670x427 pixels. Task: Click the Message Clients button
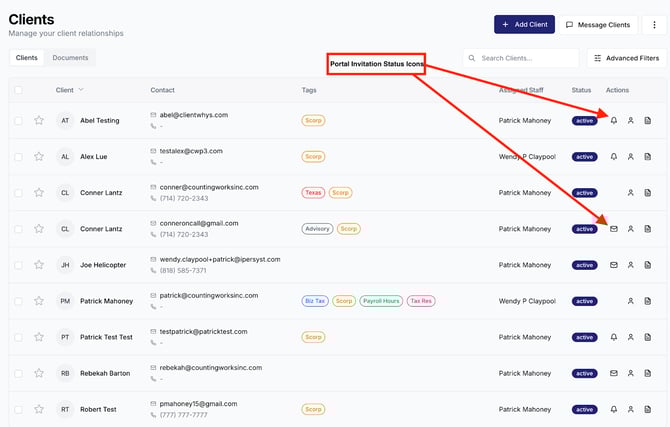pos(598,24)
